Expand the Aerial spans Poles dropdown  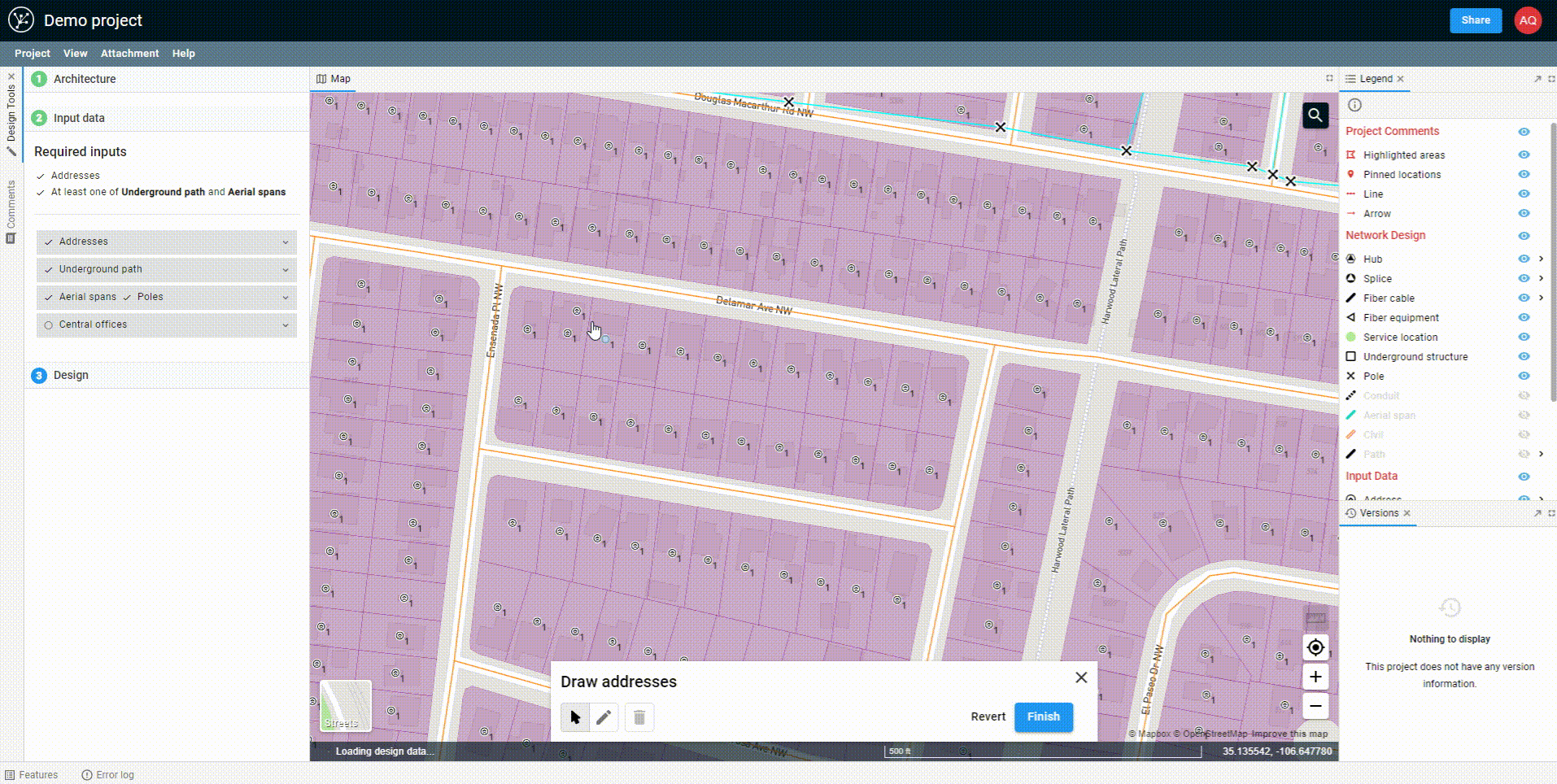[x=167, y=297]
